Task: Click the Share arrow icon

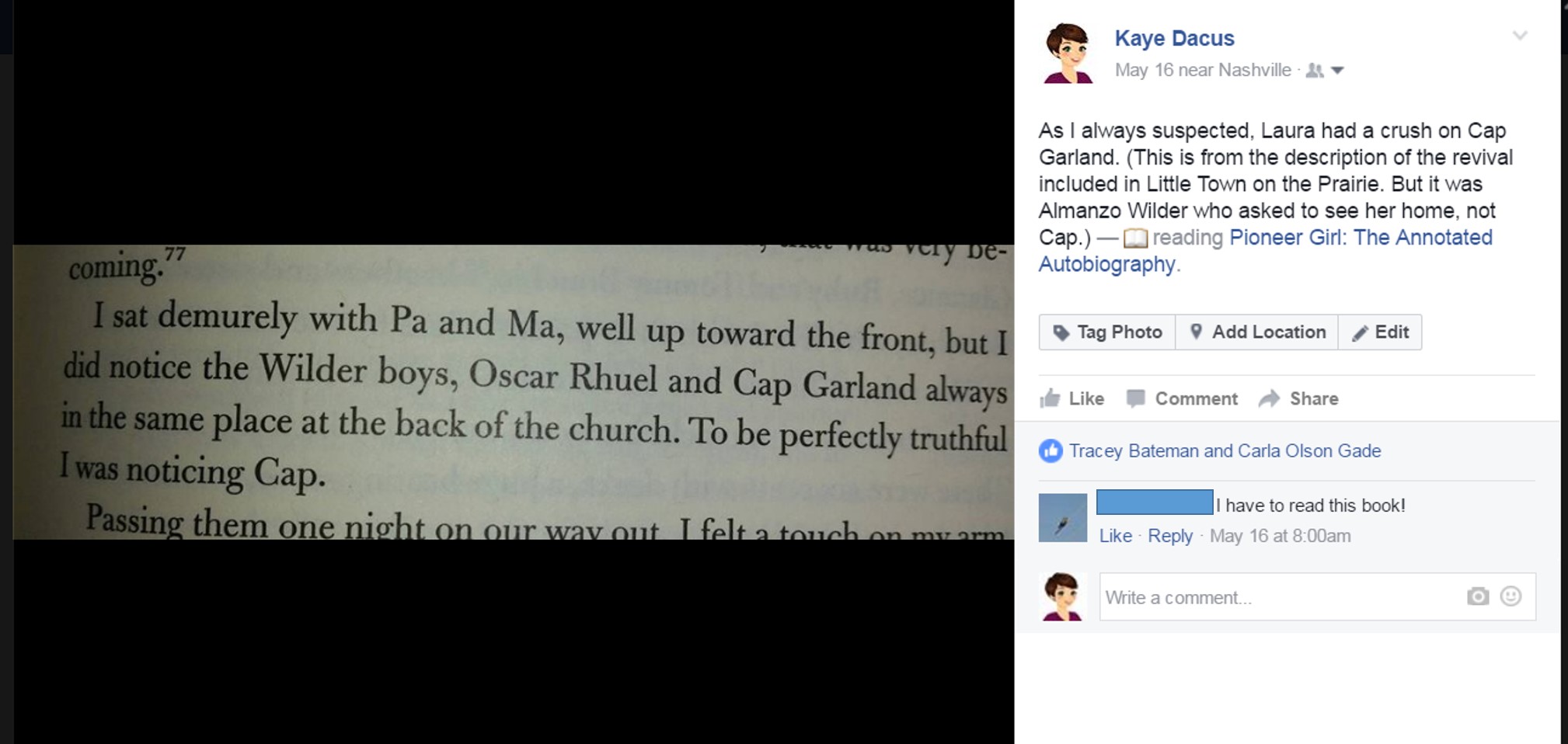Action: (x=1269, y=398)
